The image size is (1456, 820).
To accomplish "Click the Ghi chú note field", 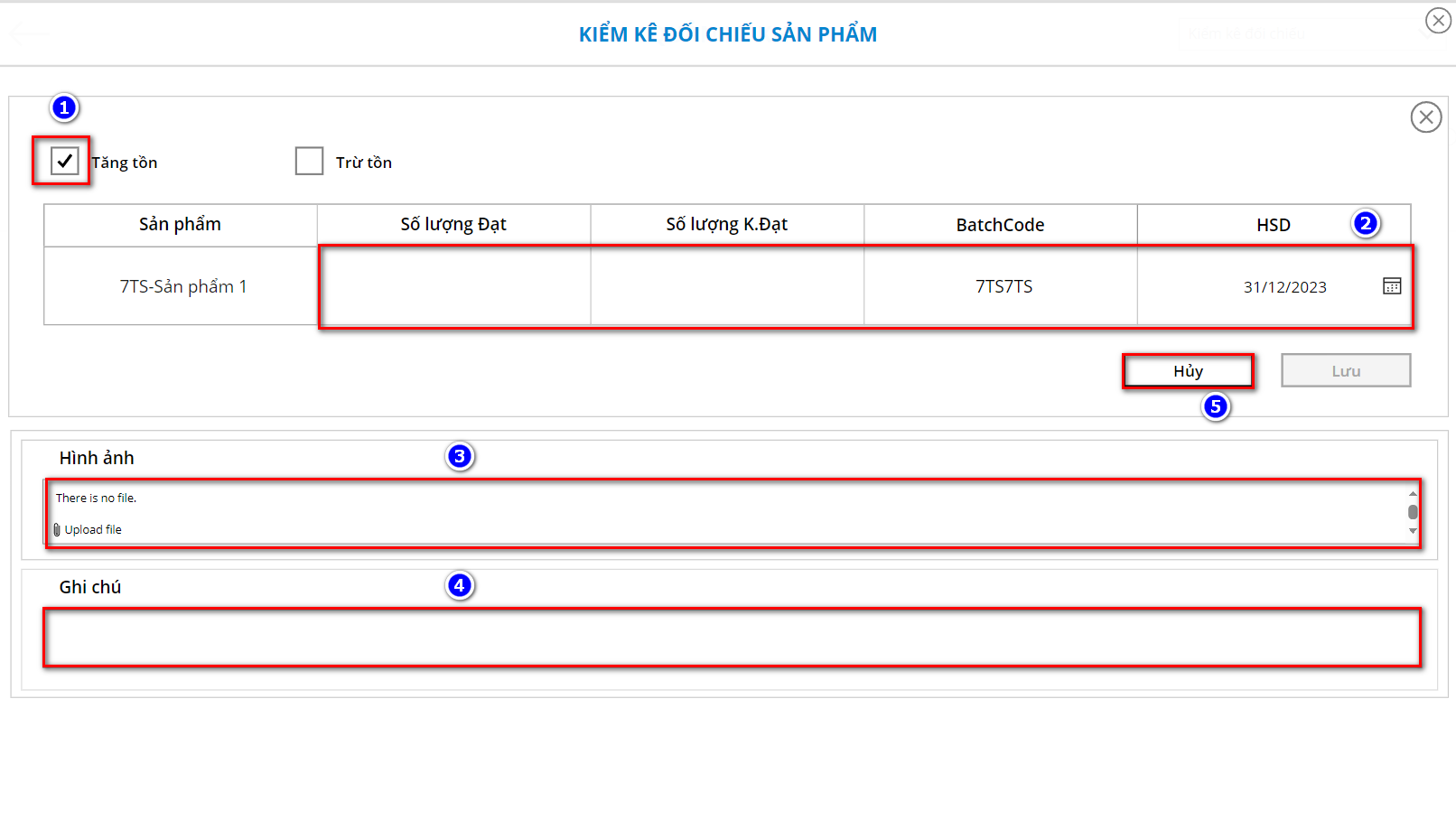I will 732,638.
